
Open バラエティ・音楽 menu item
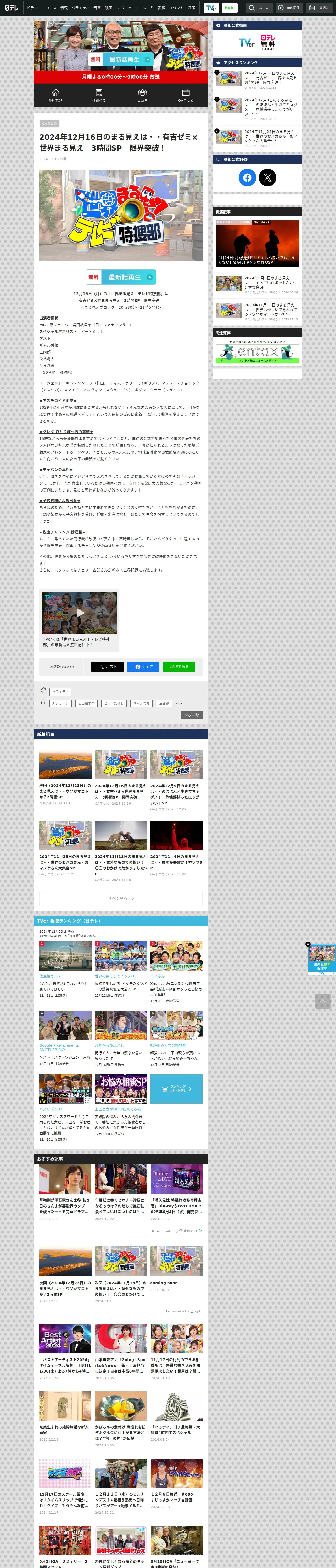86,8
